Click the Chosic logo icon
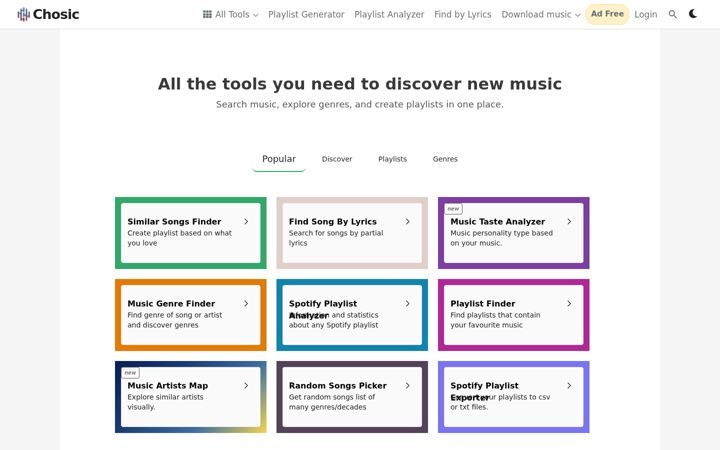The width and height of the screenshot is (720, 450). pyautogui.click(x=23, y=15)
